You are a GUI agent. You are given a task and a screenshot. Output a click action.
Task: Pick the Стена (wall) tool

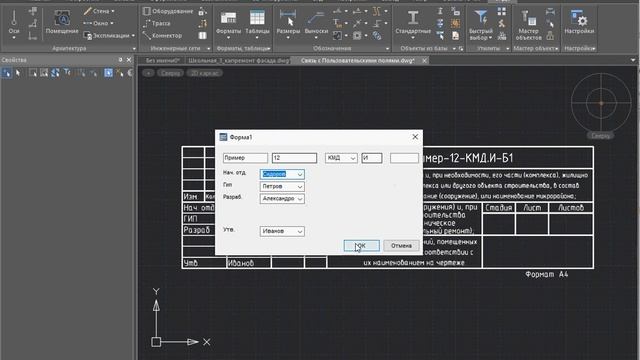99,11
